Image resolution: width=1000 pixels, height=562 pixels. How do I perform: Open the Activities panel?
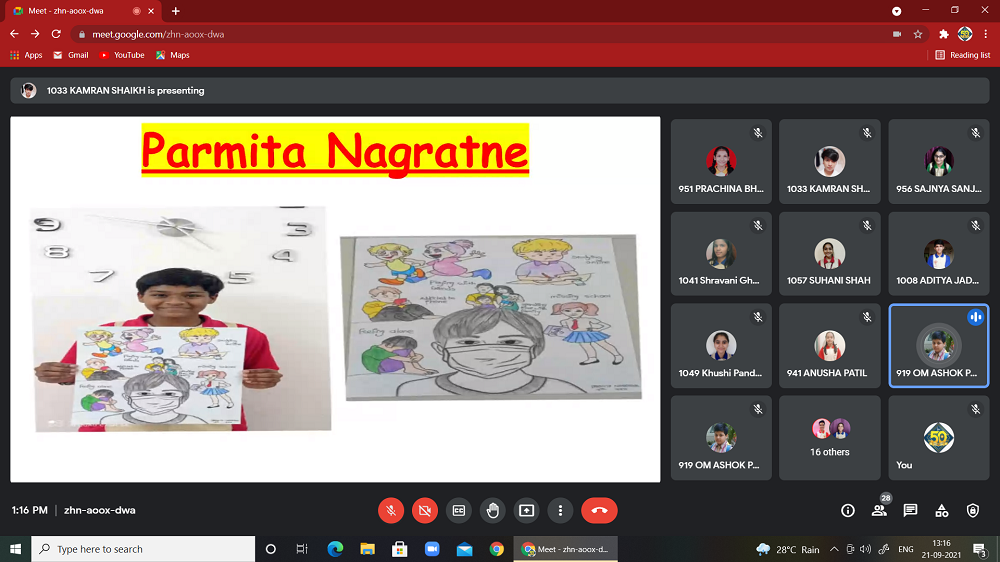point(941,510)
